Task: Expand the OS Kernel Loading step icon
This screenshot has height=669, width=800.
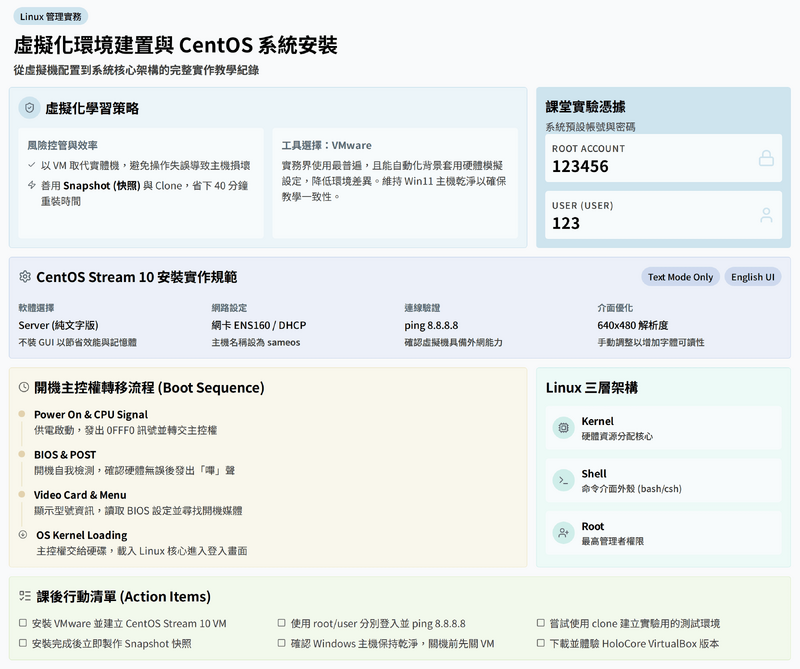Action: [x=23, y=535]
